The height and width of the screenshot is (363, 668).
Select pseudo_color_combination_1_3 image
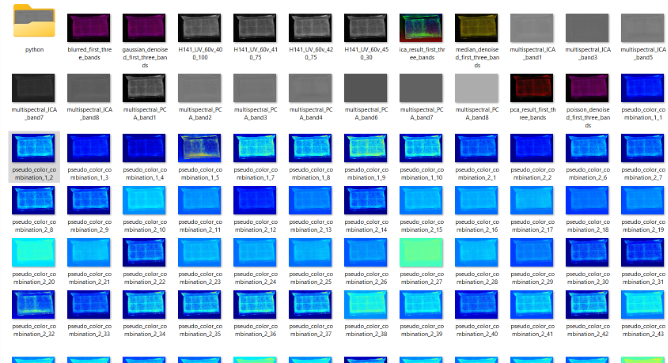click(89, 148)
